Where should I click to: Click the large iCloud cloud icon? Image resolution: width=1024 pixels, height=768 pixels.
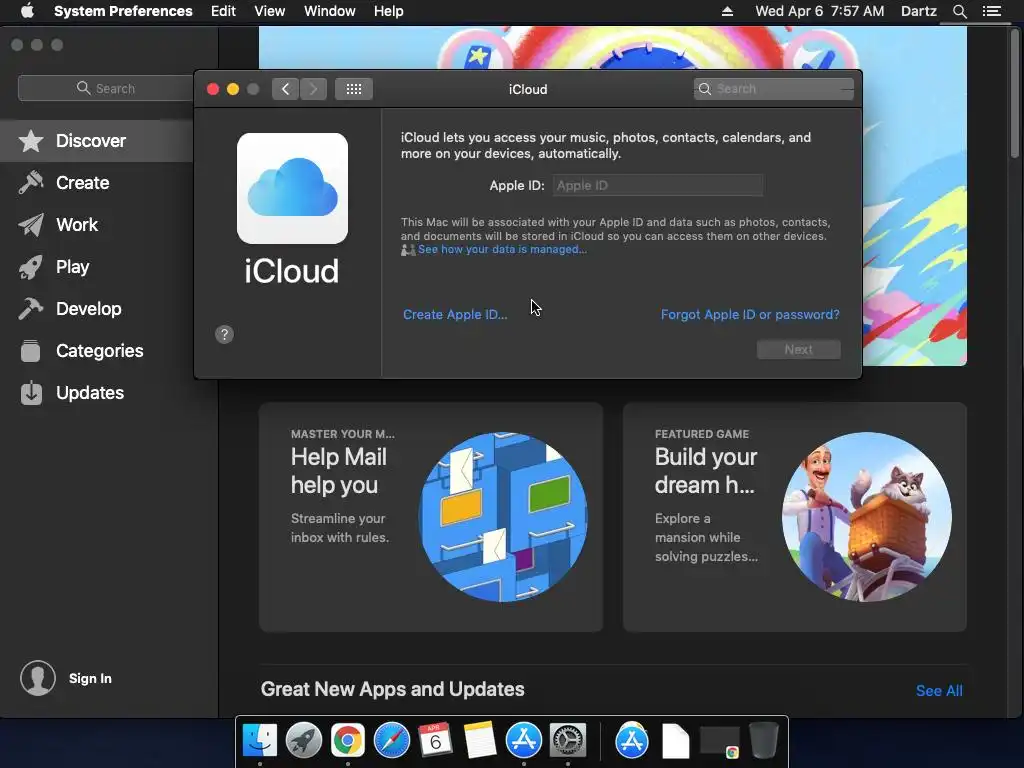point(292,188)
